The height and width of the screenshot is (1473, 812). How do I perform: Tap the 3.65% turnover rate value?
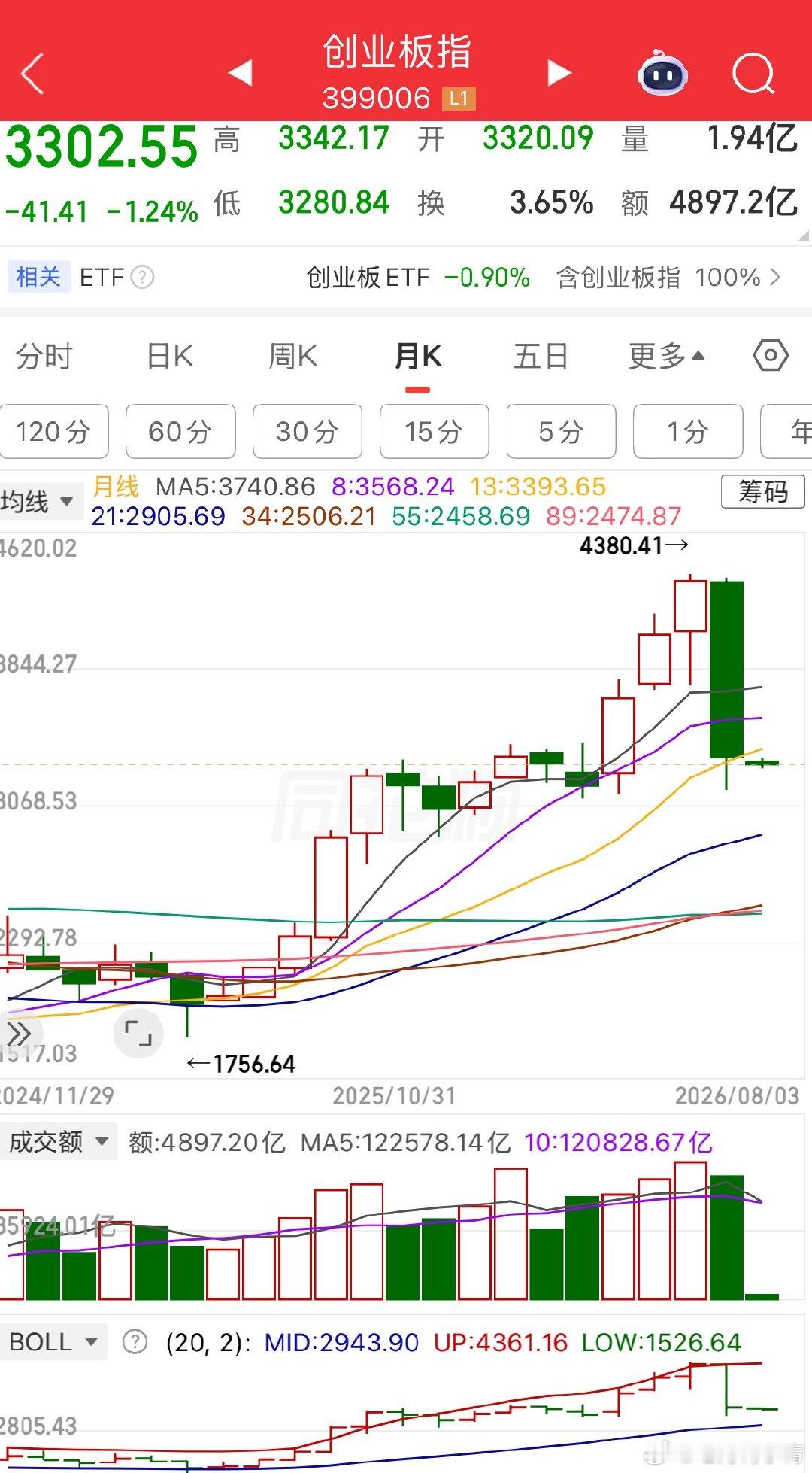click(x=552, y=202)
